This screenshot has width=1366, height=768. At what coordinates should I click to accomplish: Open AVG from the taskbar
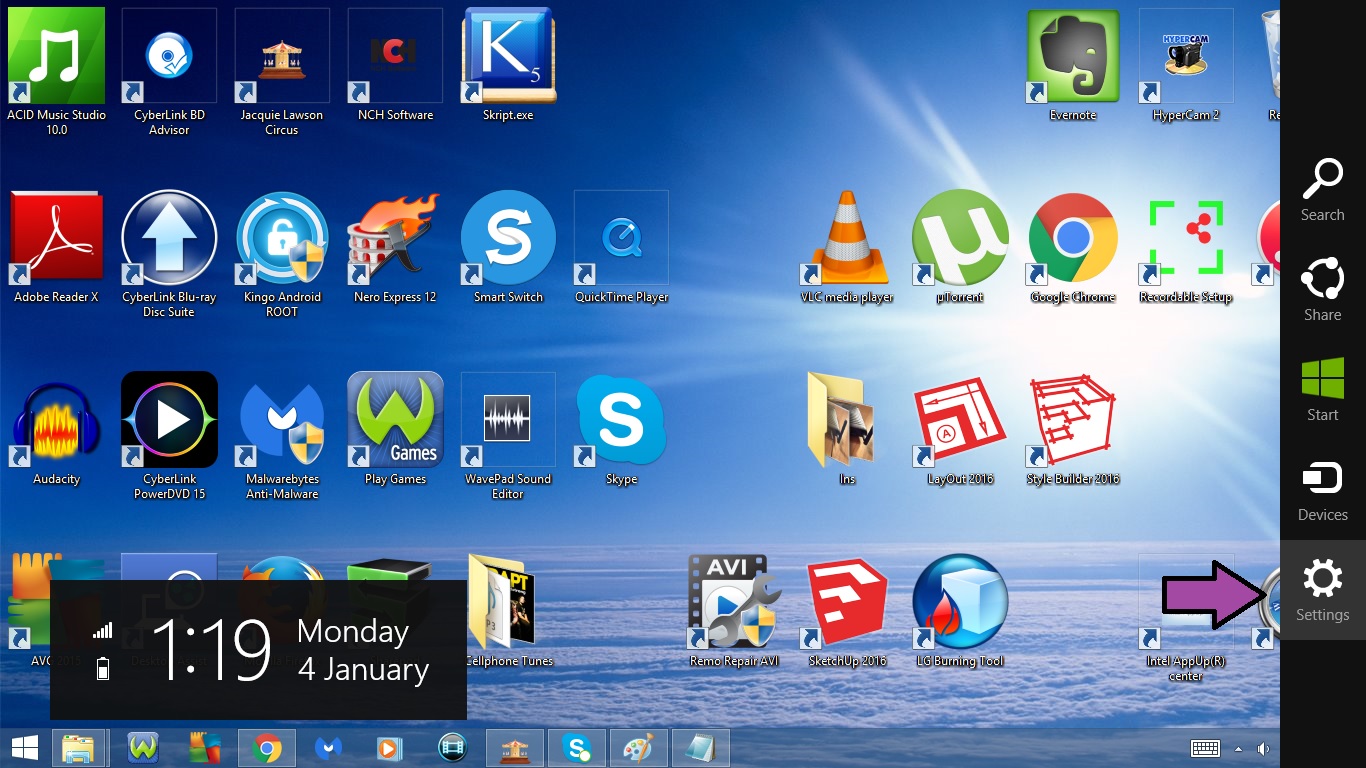(x=205, y=748)
